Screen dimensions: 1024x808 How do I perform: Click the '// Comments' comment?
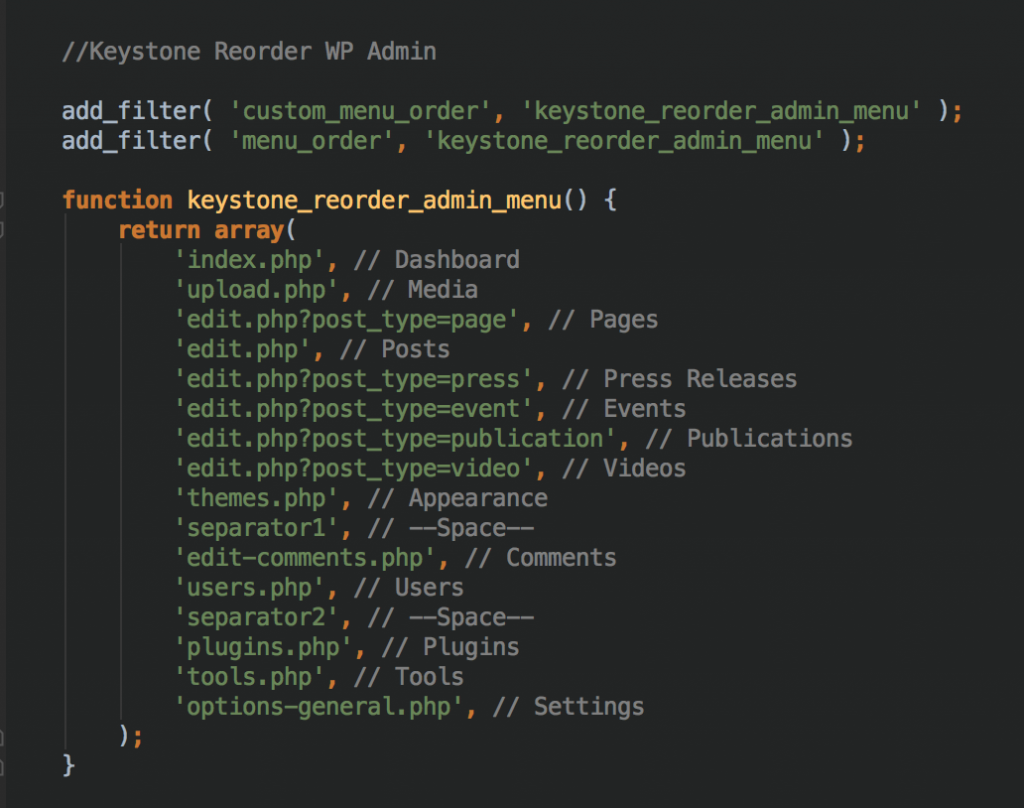(540, 558)
